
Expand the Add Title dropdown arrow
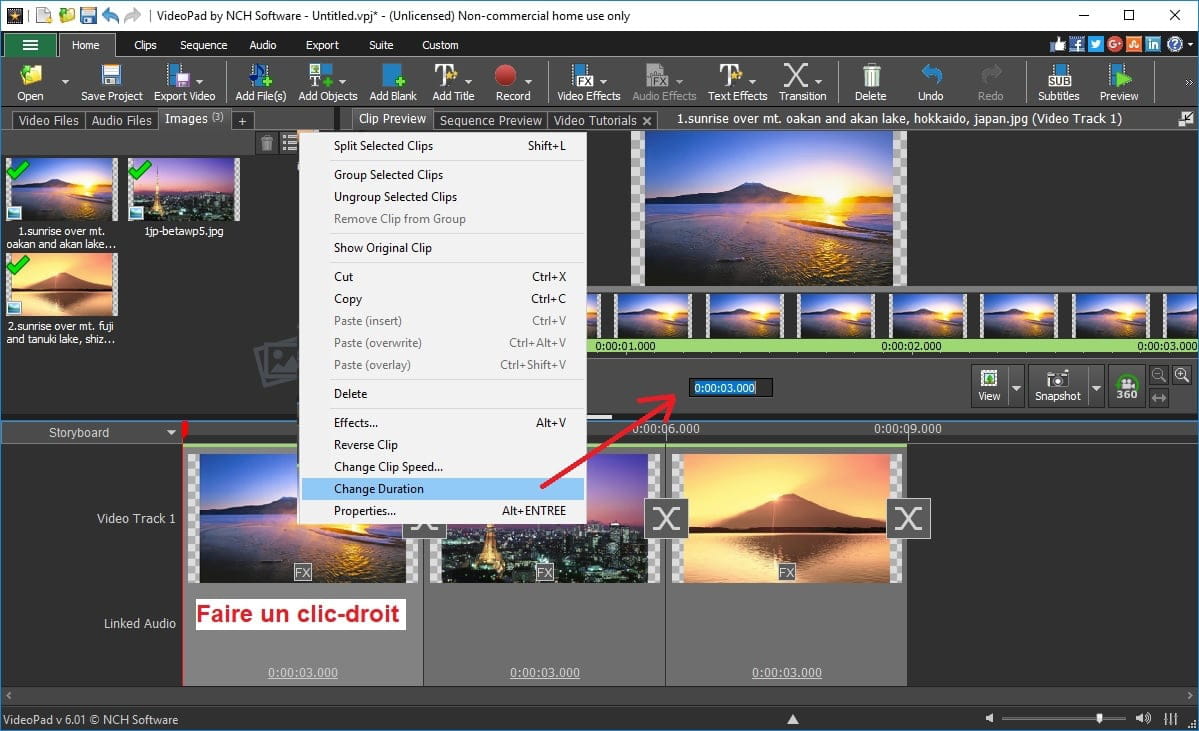[x=468, y=82]
